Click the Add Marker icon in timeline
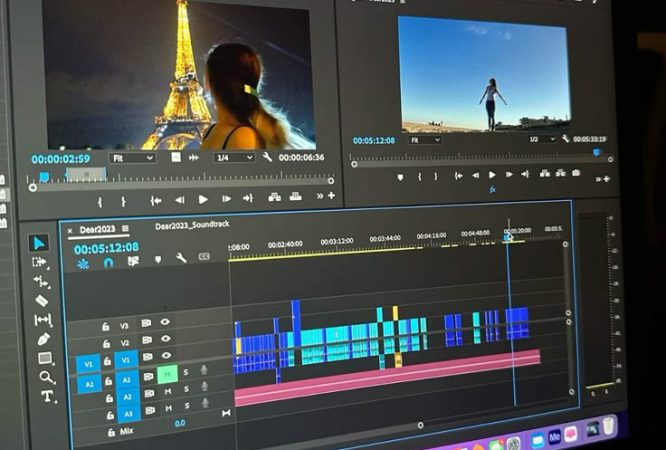The image size is (666, 450). pos(157,260)
